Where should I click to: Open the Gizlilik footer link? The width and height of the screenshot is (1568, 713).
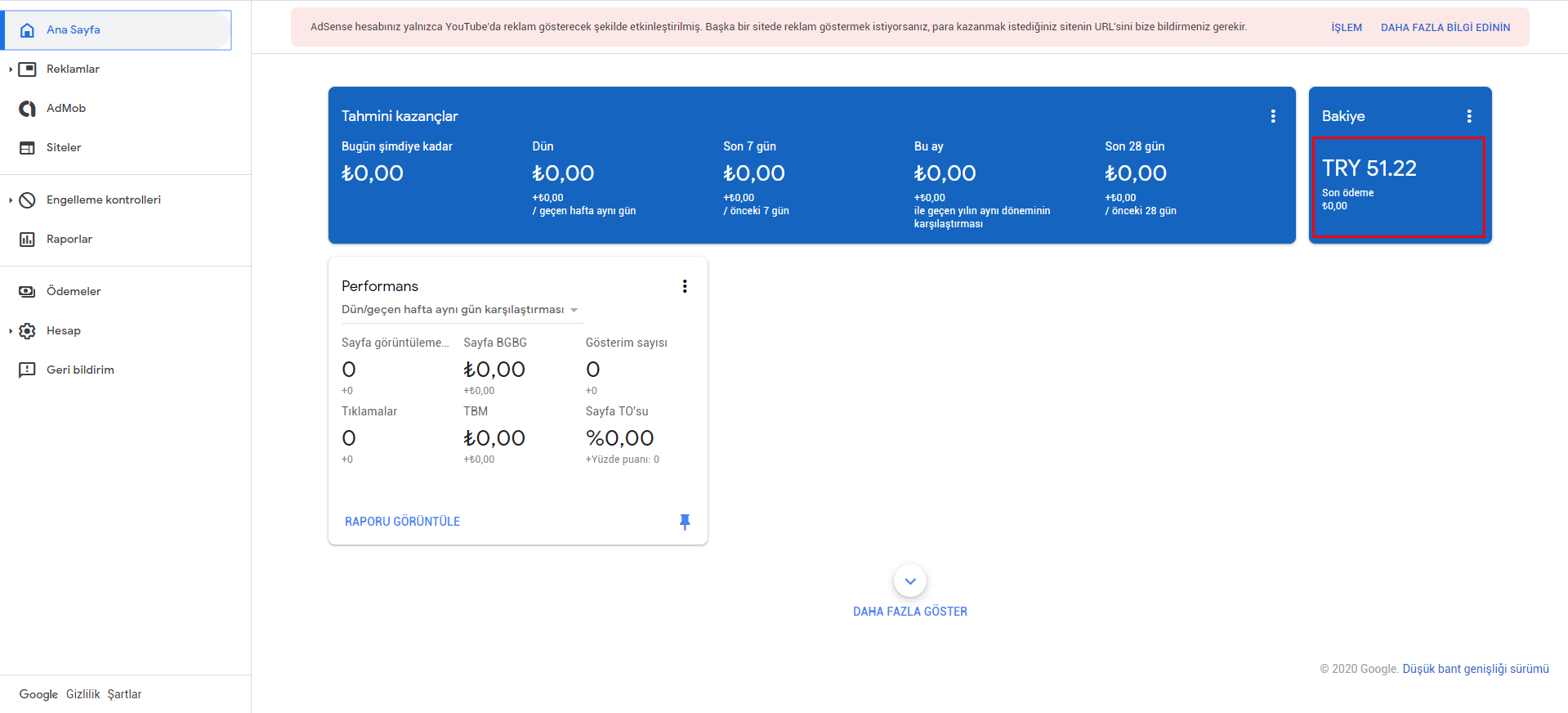(x=83, y=694)
